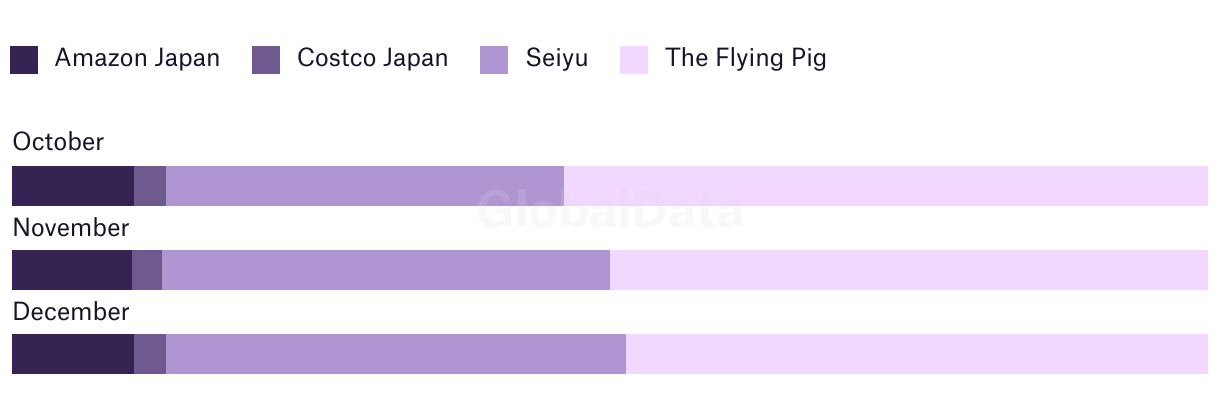Click the October Flying Pig bar segment
The width and height of the screenshot is (1220, 418).
point(886,186)
